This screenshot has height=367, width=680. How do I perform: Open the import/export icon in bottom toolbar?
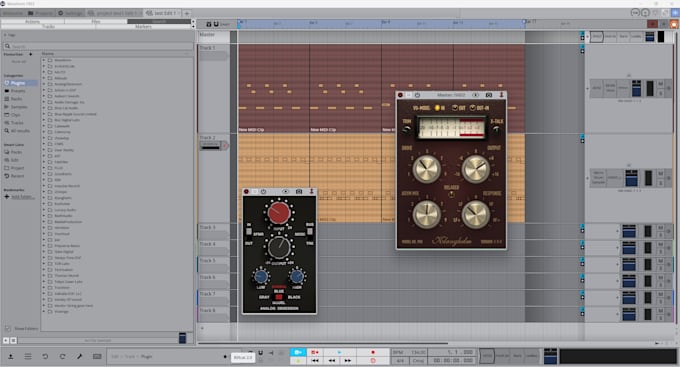pos(10,356)
